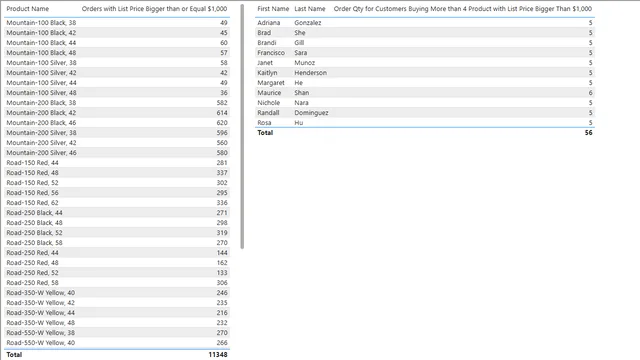
Task: Select the Mountain-100 Silver, 48 product
Action: coord(41,93)
